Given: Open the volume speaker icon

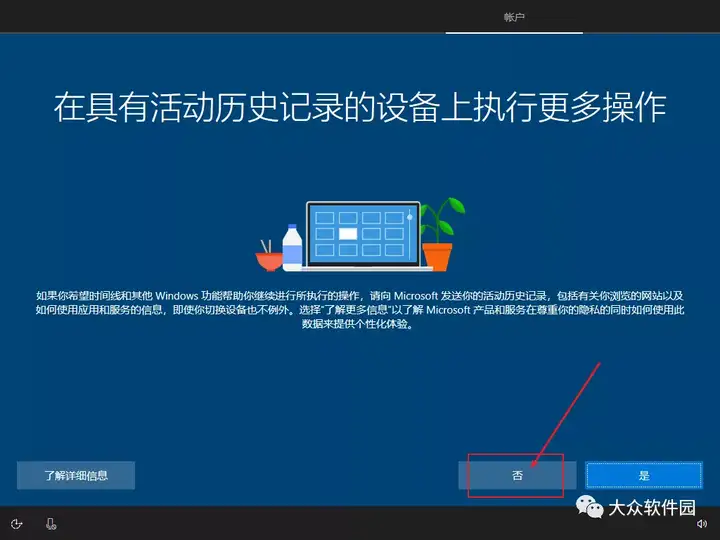Looking at the screenshot, I should (x=702, y=524).
